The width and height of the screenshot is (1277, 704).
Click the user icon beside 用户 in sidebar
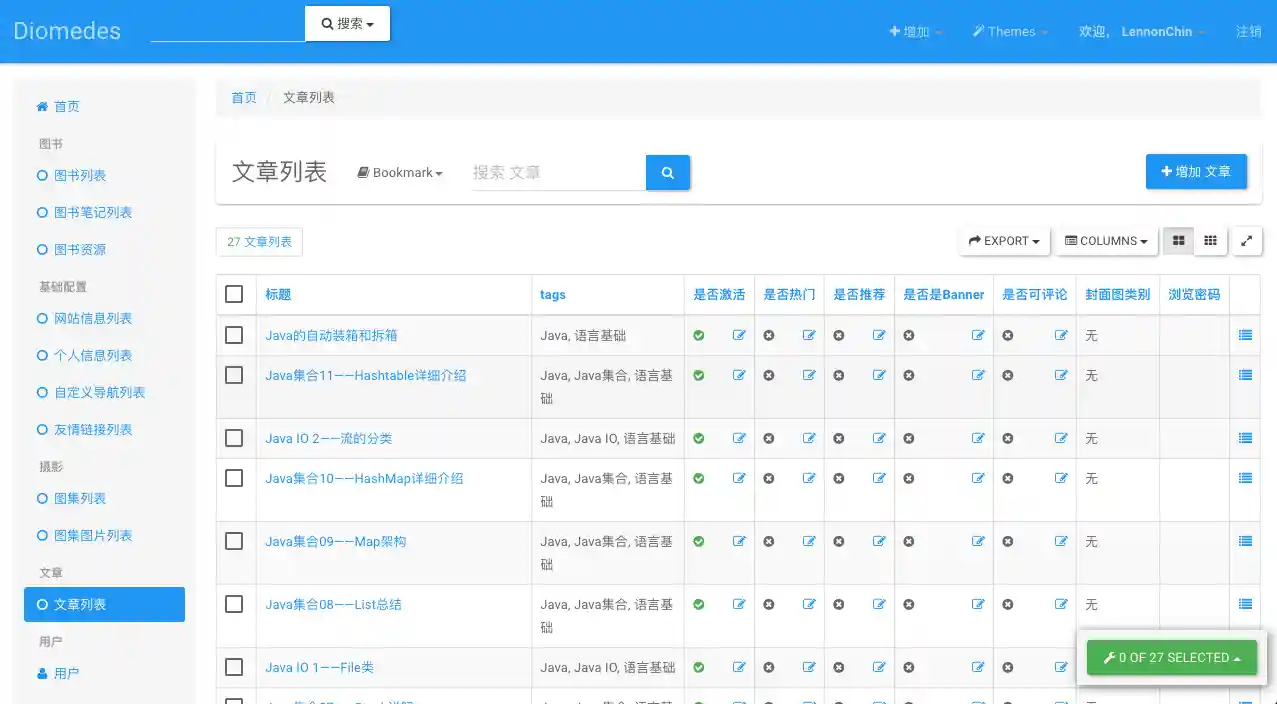click(x=41, y=673)
